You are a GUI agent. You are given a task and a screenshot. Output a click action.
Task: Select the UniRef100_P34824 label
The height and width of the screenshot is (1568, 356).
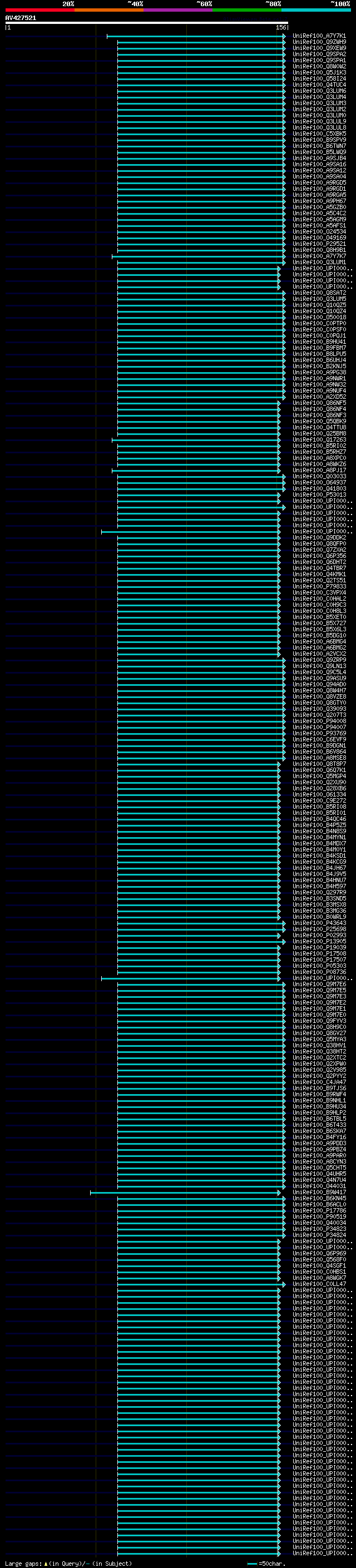point(319,1235)
